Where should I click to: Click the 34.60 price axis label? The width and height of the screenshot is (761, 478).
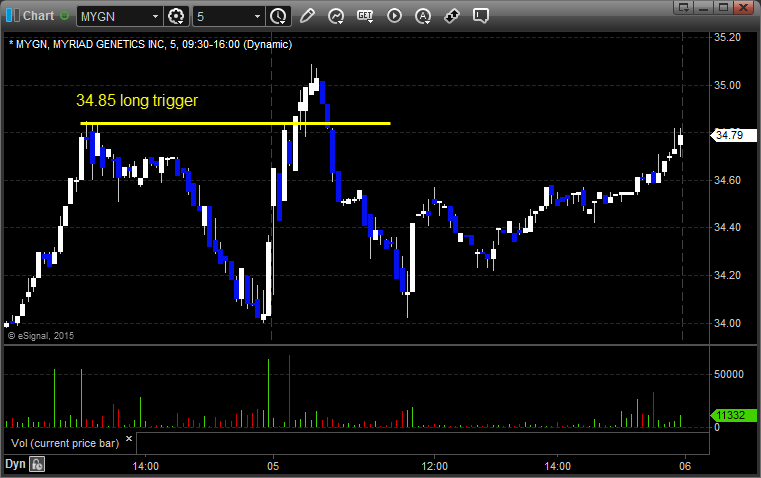(x=728, y=181)
